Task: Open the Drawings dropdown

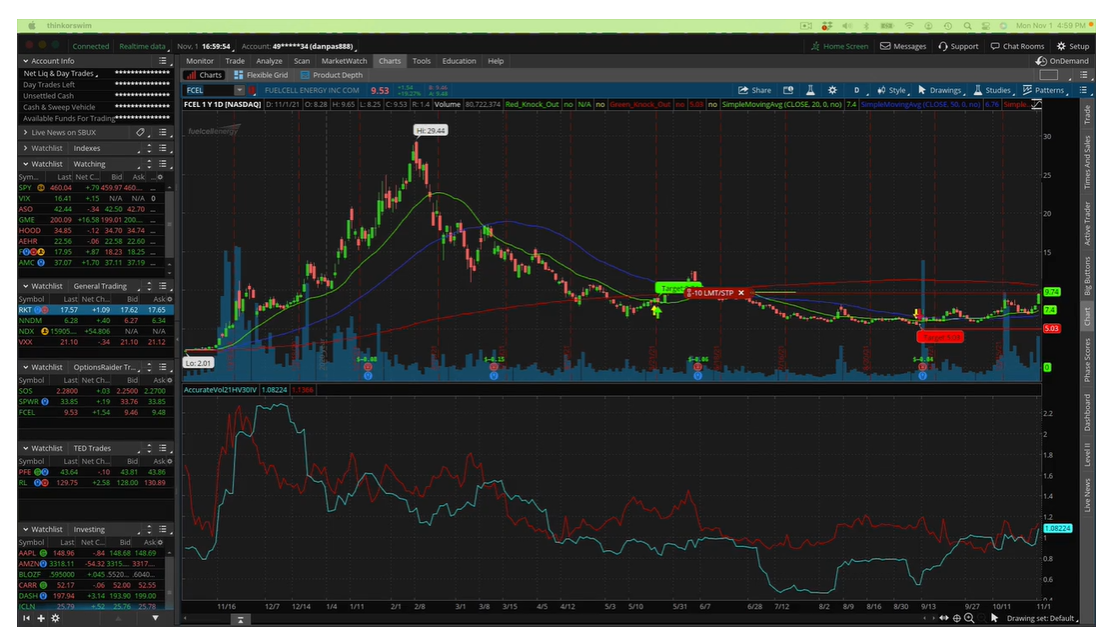Action: pyautogui.click(x=940, y=90)
